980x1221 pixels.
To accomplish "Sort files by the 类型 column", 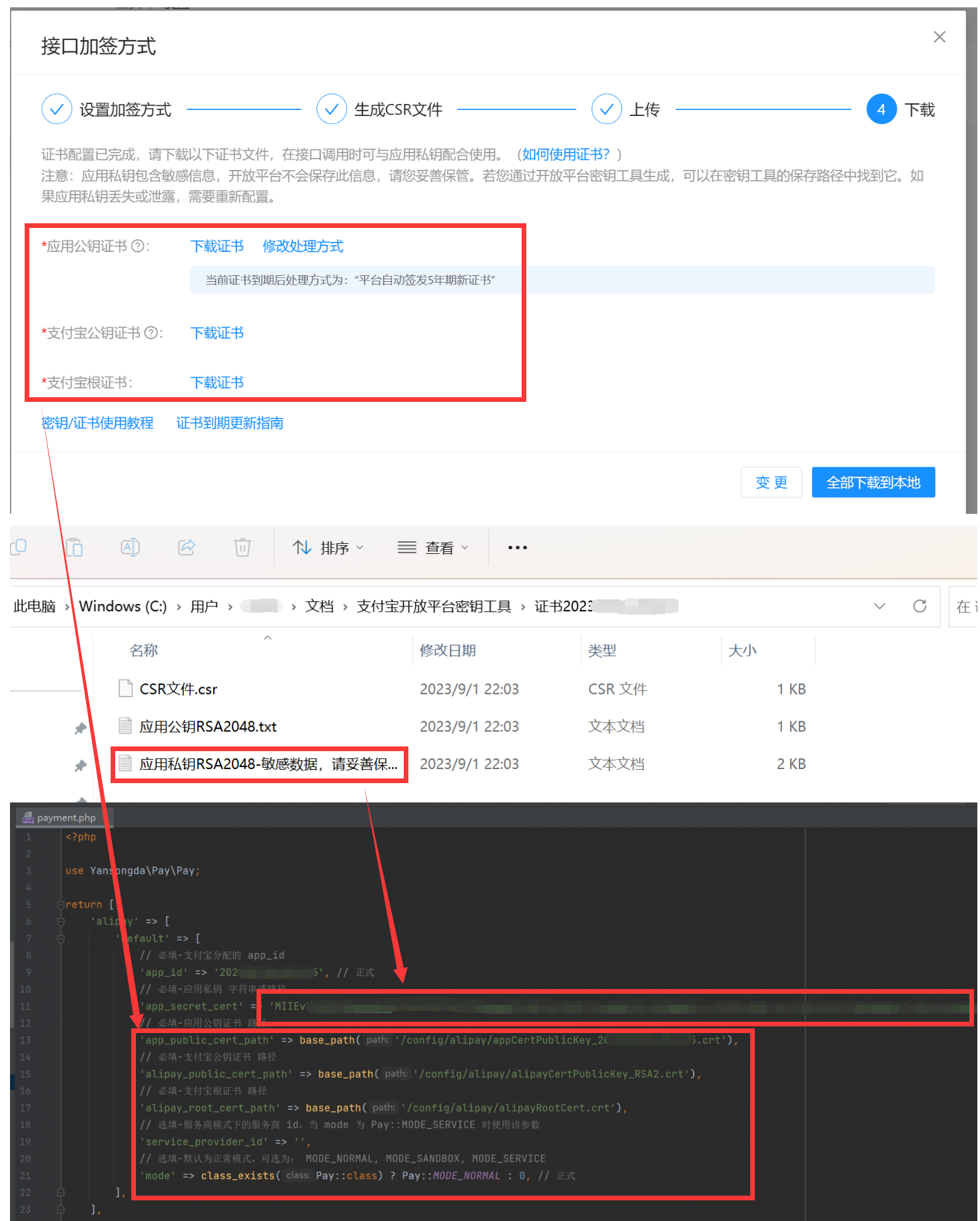I will tap(602, 650).
